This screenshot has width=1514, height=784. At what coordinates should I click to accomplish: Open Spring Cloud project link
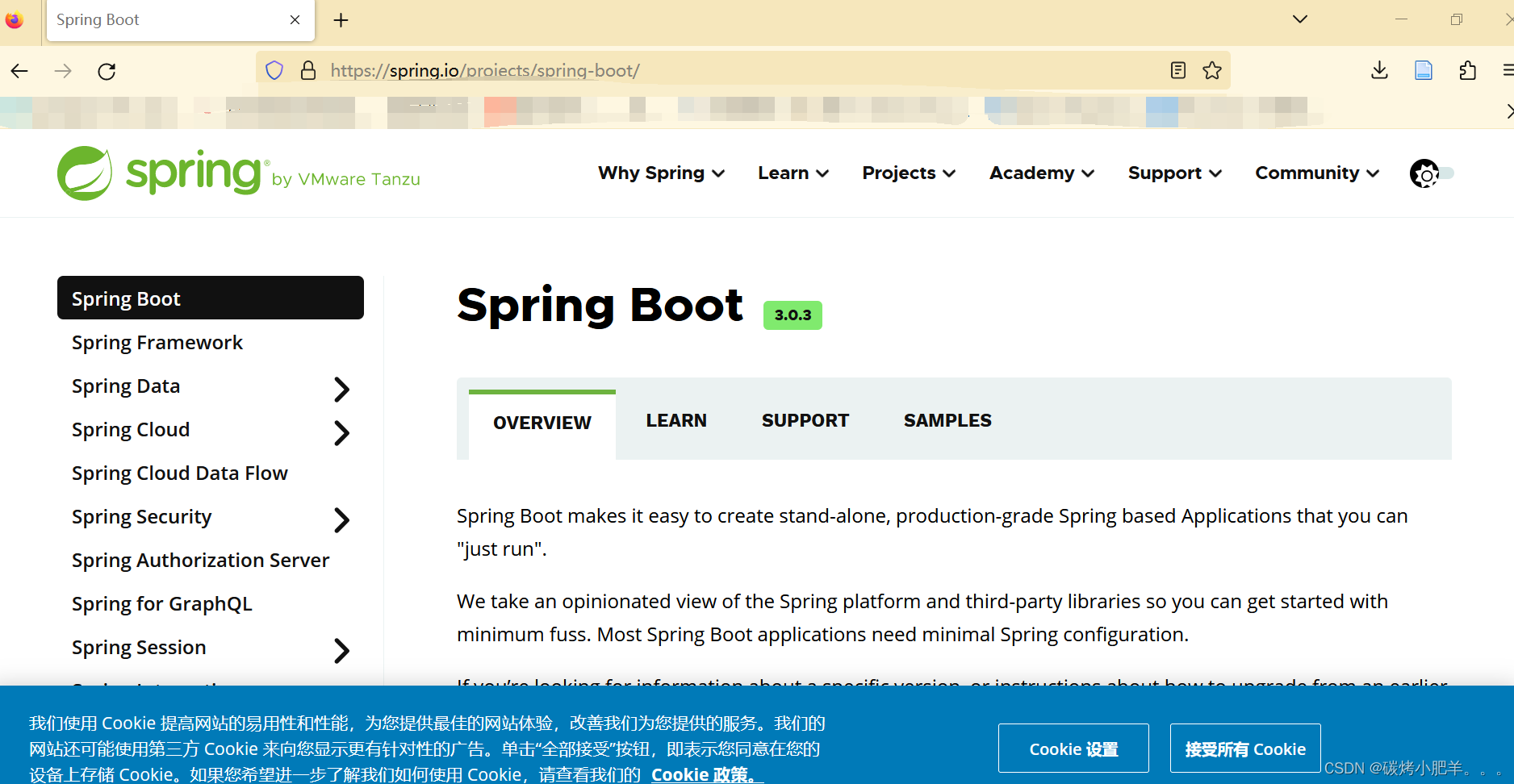click(131, 430)
